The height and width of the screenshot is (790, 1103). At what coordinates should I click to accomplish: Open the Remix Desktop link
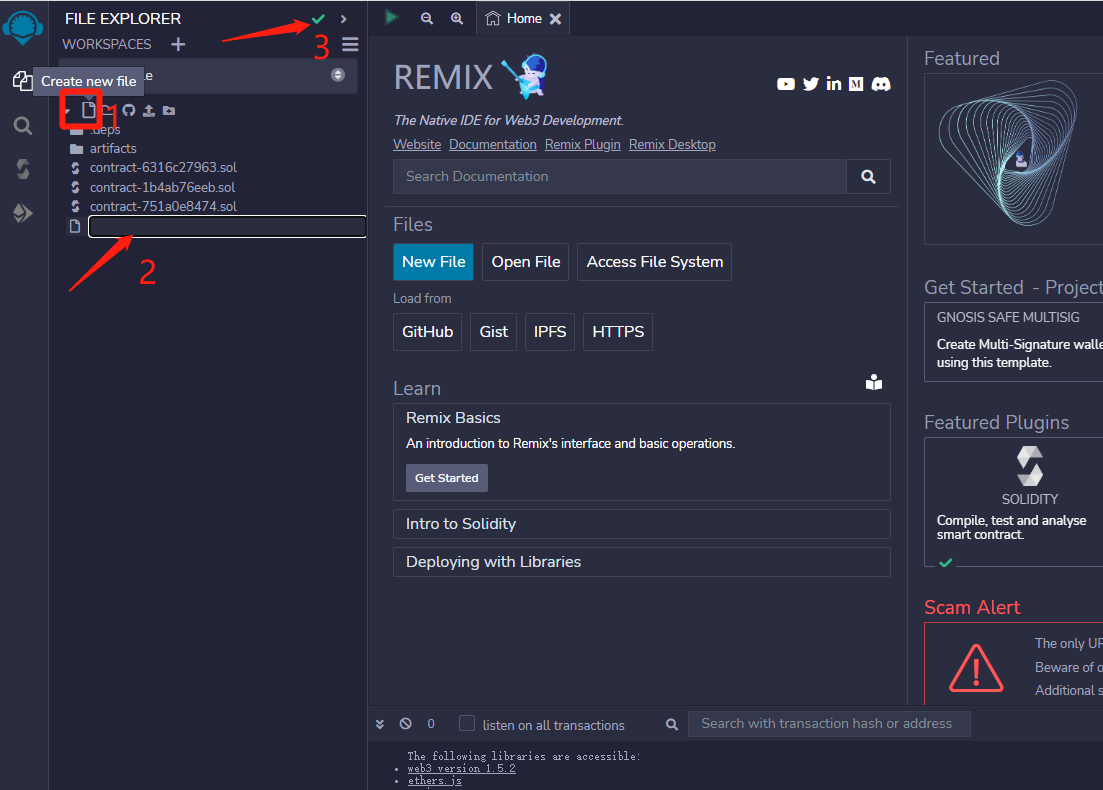tap(672, 144)
